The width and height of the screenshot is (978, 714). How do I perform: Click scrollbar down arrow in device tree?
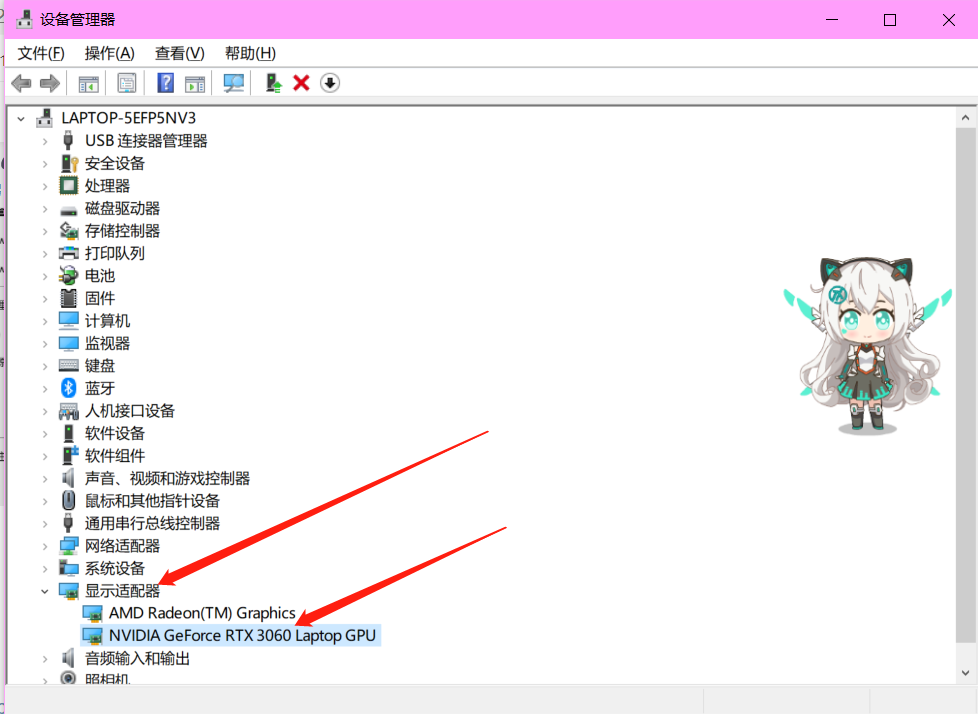[966, 673]
